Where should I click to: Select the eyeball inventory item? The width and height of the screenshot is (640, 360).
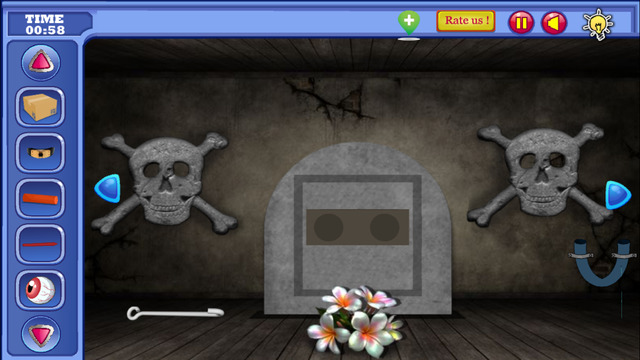click(x=40, y=290)
